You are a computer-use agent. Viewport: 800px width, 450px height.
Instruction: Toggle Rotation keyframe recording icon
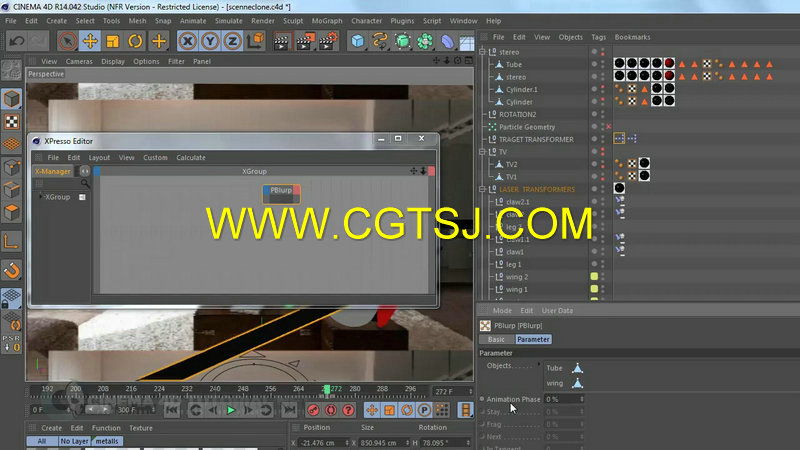coord(407,410)
